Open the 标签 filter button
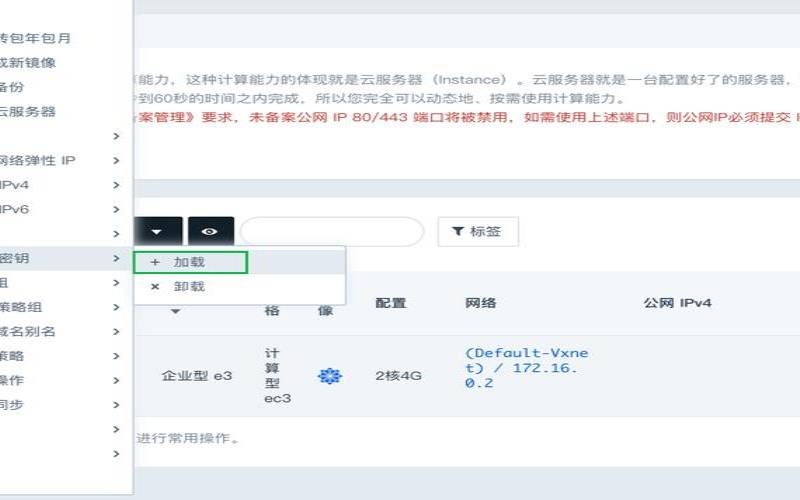This screenshot has width=800, height=500. coord(478,232)
